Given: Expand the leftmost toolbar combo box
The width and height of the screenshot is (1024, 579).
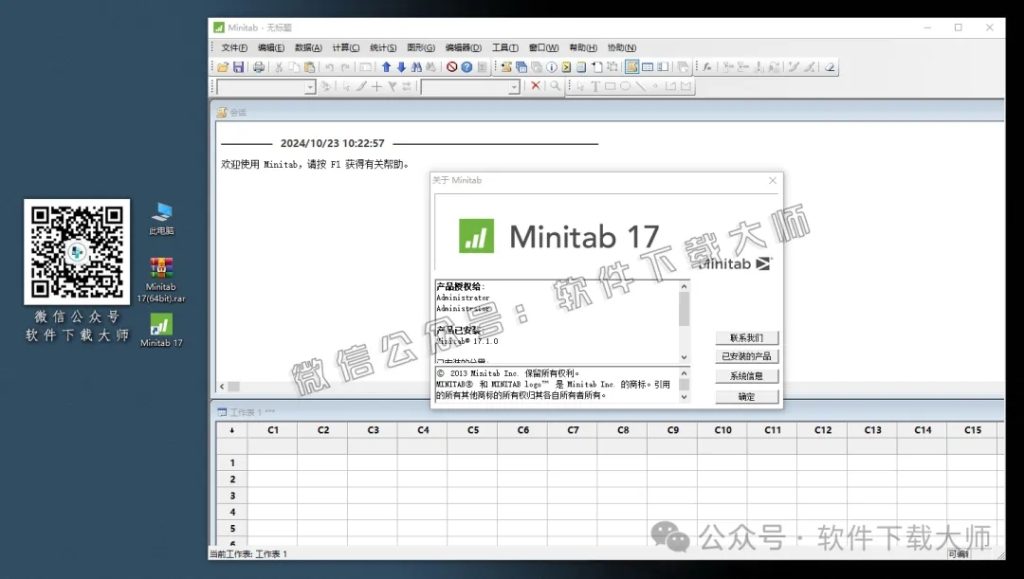Looking at the screenshot, I should pyautogui.click(x=310, y=86).
